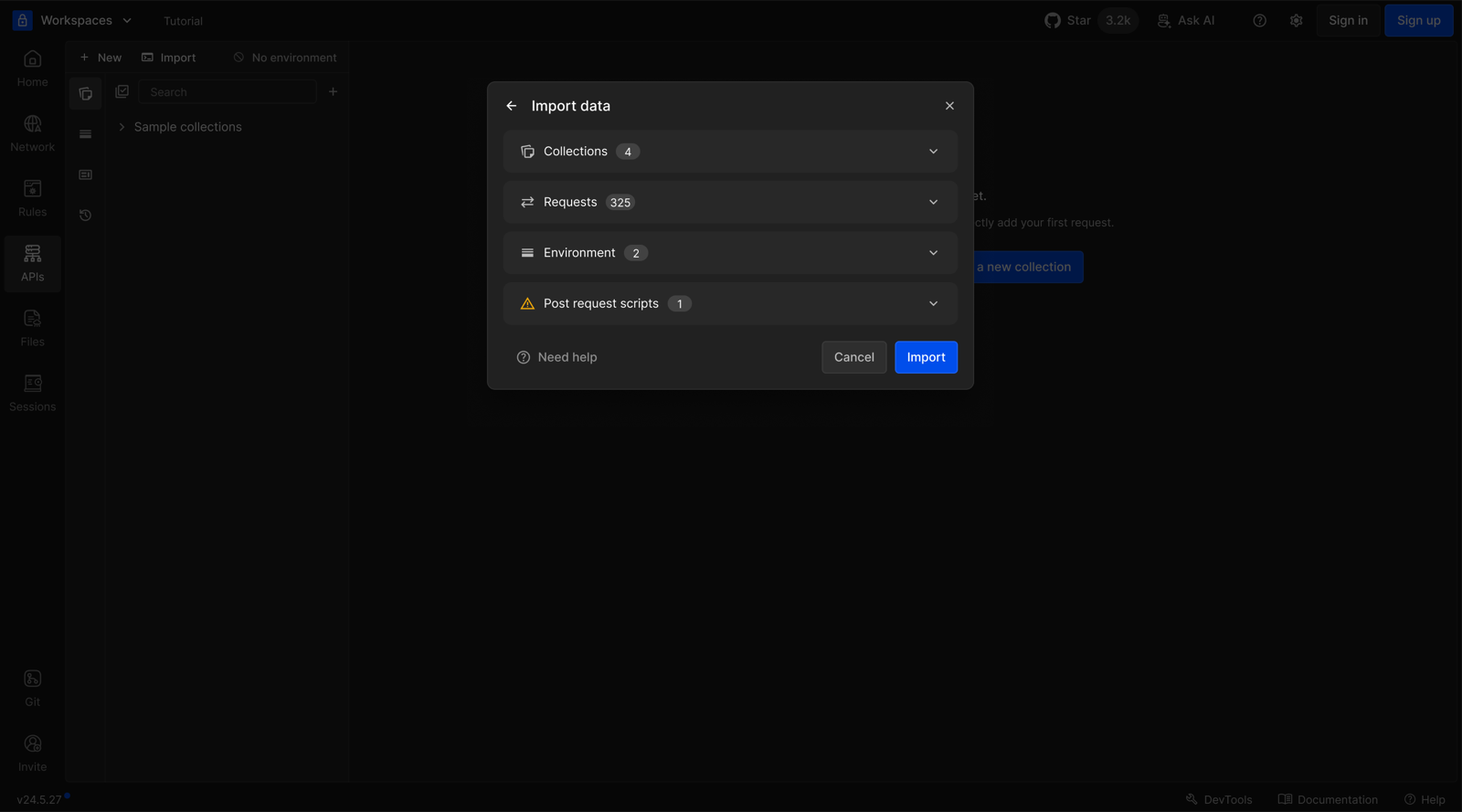
Task: Open Invite in the sidebar
Action: click(x=32, y=754)
